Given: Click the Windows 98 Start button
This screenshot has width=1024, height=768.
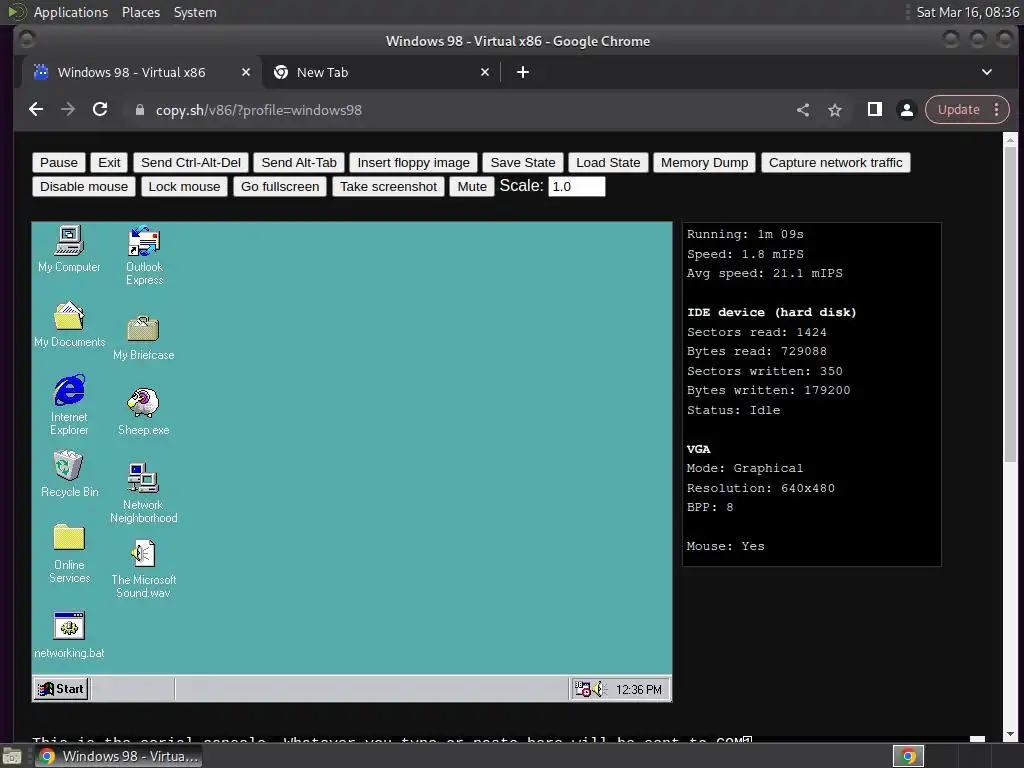Looking at the screenshot, I should [x=61, y=689].
